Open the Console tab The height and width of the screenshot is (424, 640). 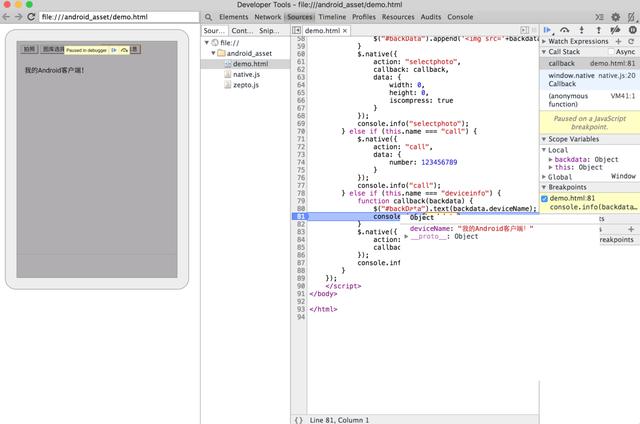tap(460, 17)
